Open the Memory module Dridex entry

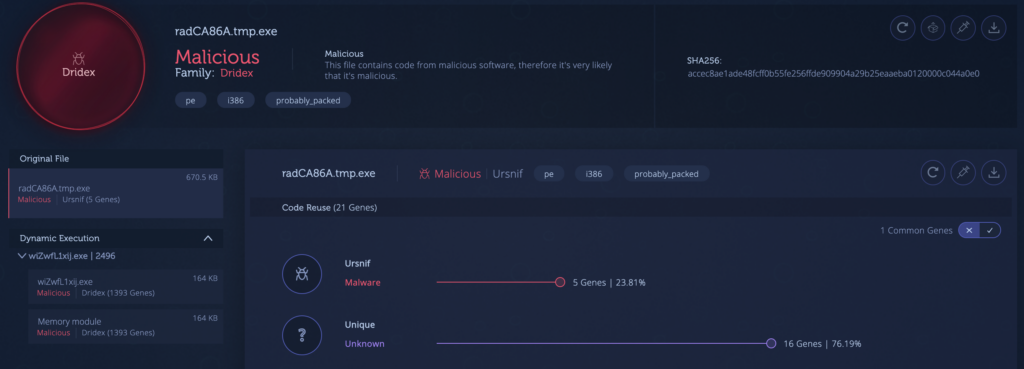(125, 327)
